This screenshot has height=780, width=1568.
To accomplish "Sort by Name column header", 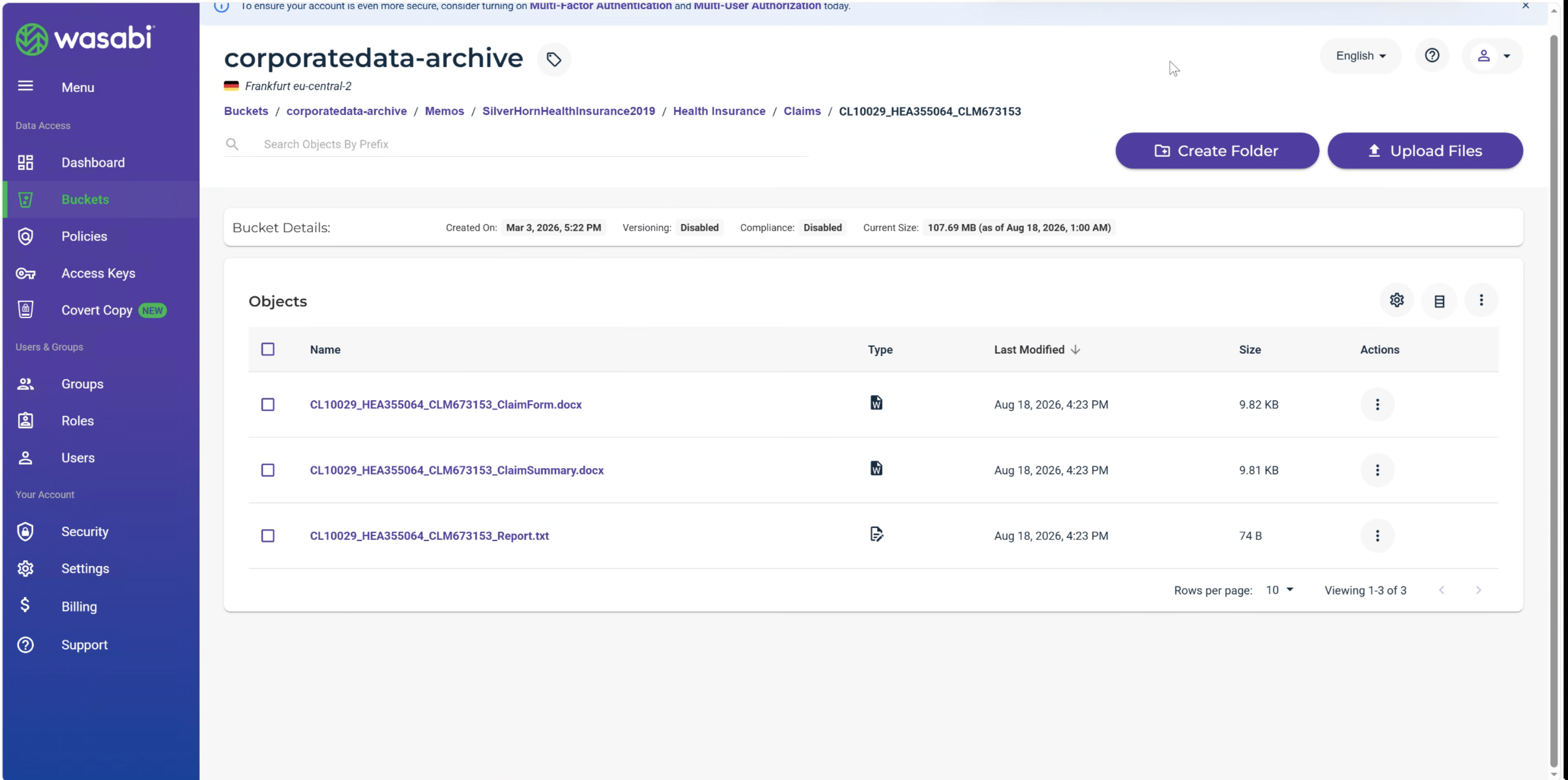I will [x=325, y=350].
